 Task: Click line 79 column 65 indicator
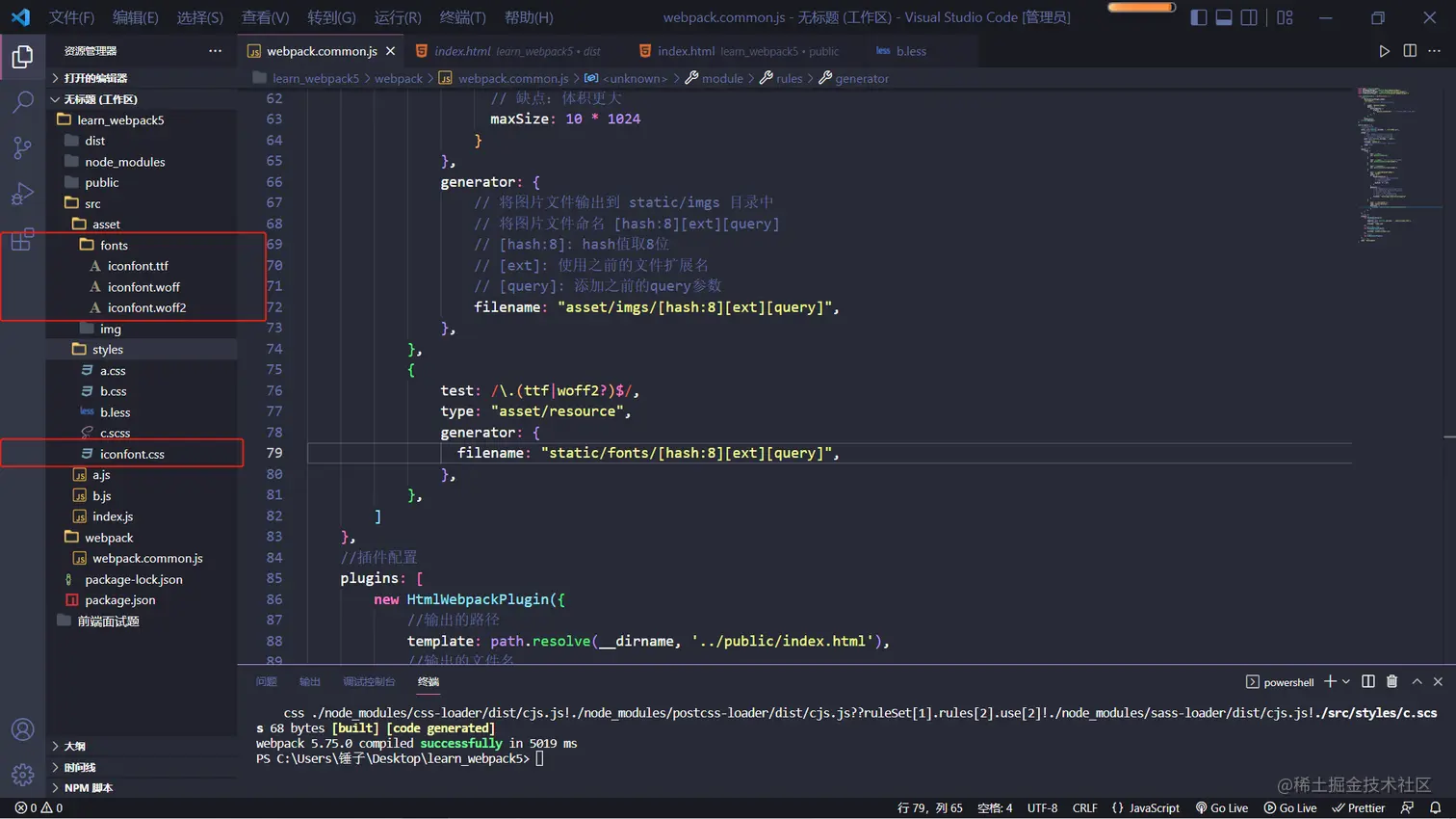point(929,807)
